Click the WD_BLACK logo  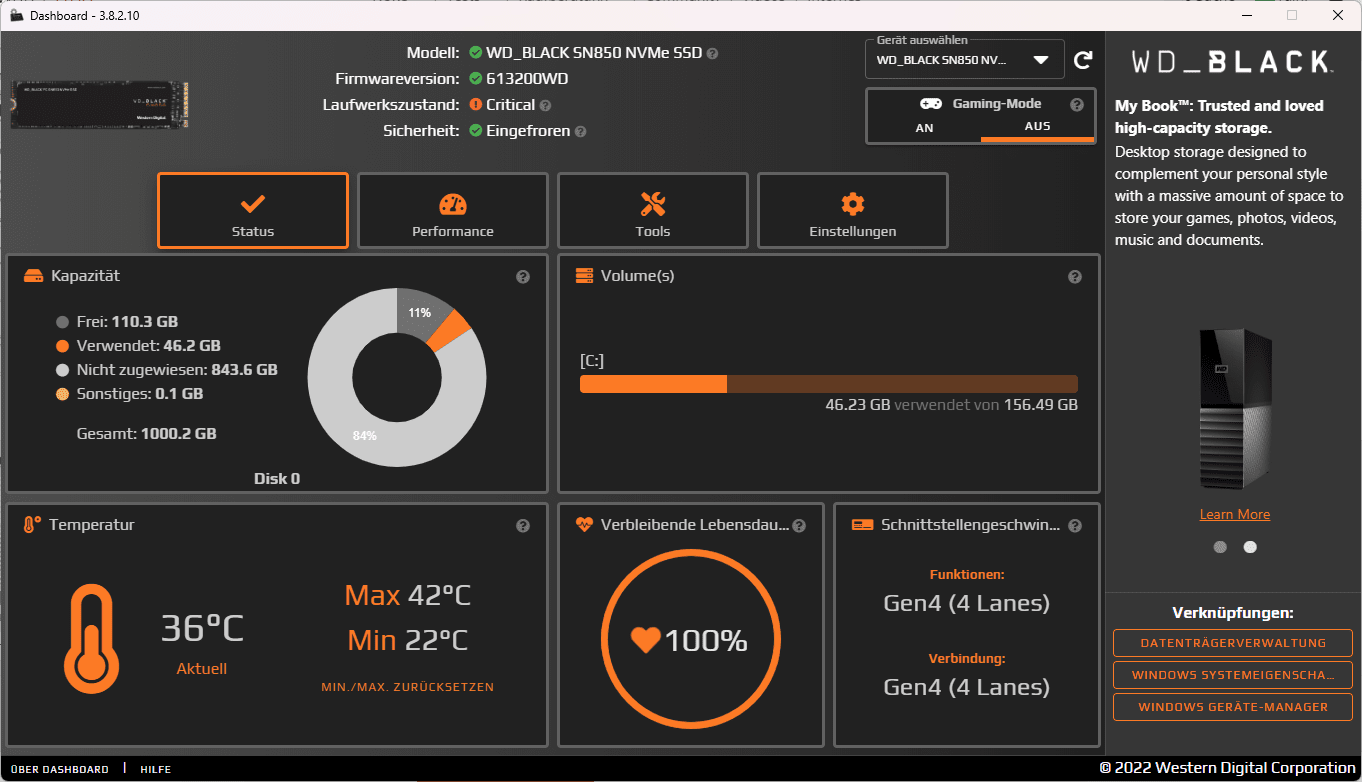(1232, 62)
